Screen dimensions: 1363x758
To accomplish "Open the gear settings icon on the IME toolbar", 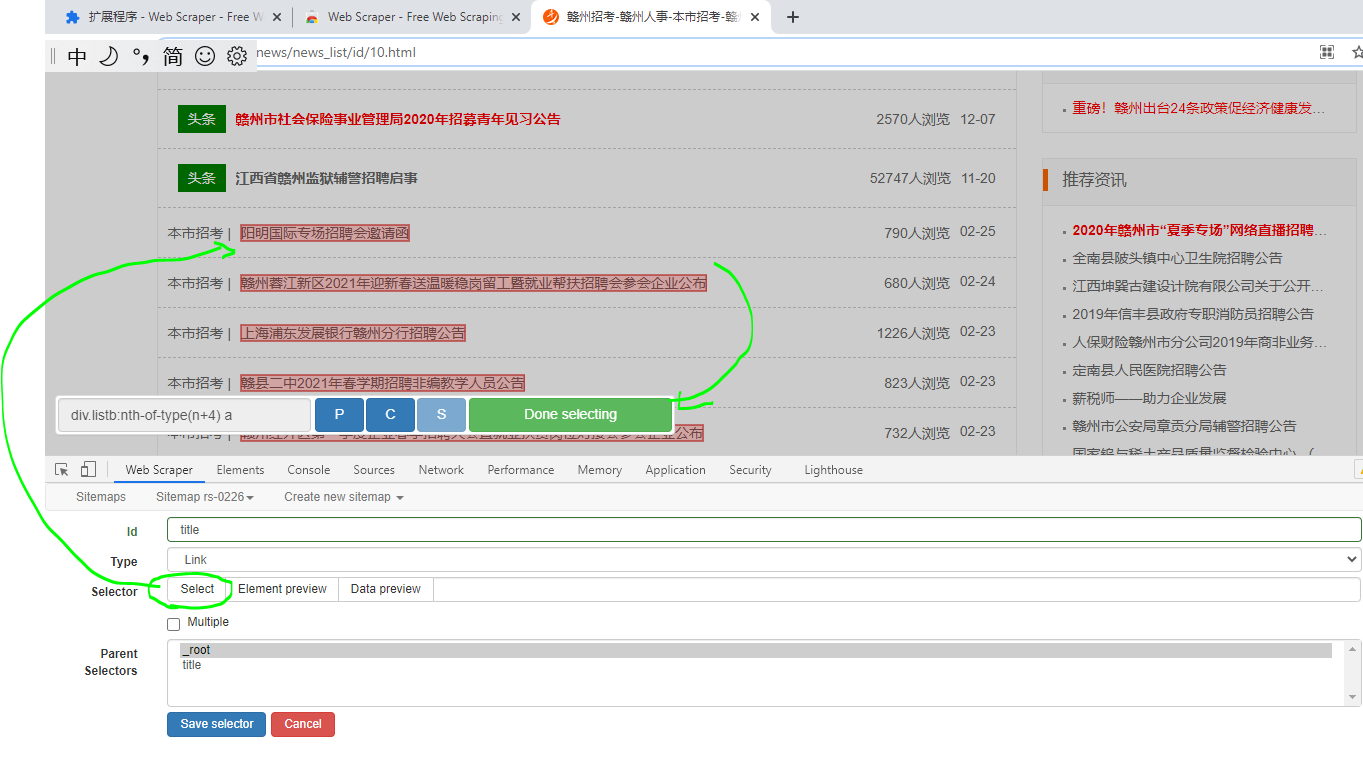I will [x=236, y=56].
